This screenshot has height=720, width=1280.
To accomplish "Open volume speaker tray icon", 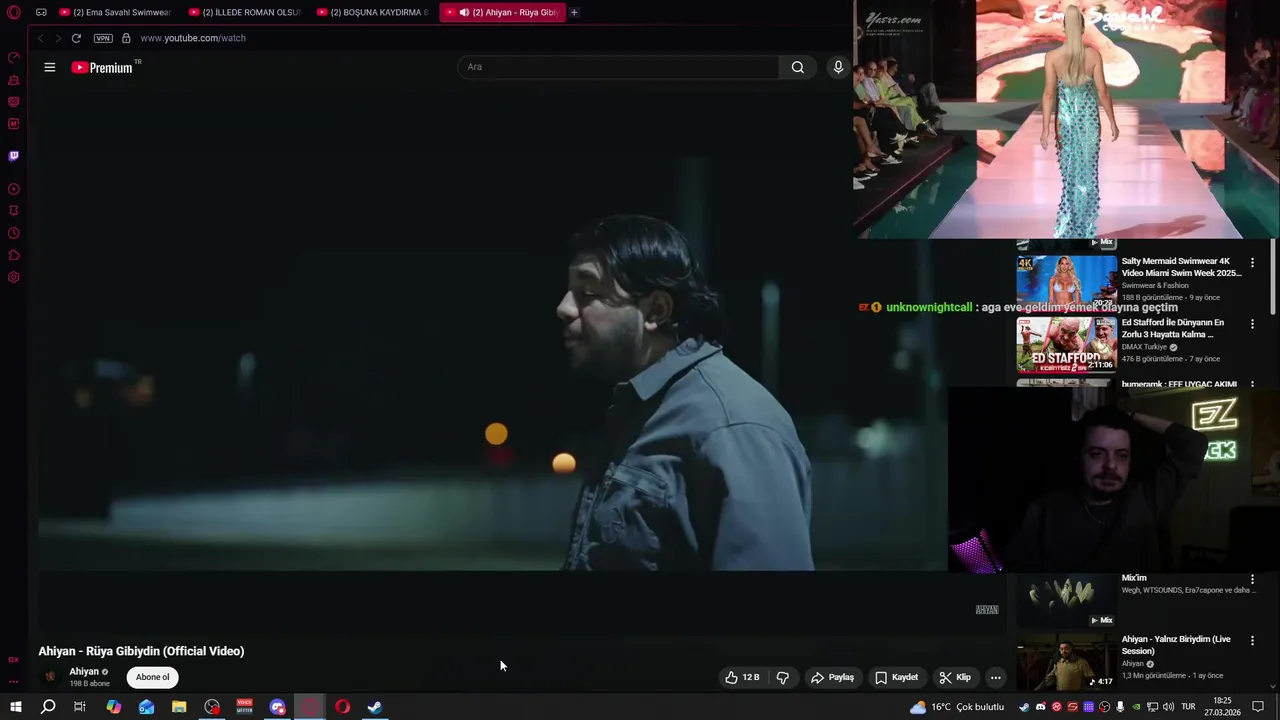I will click(x=1169, y=707).
